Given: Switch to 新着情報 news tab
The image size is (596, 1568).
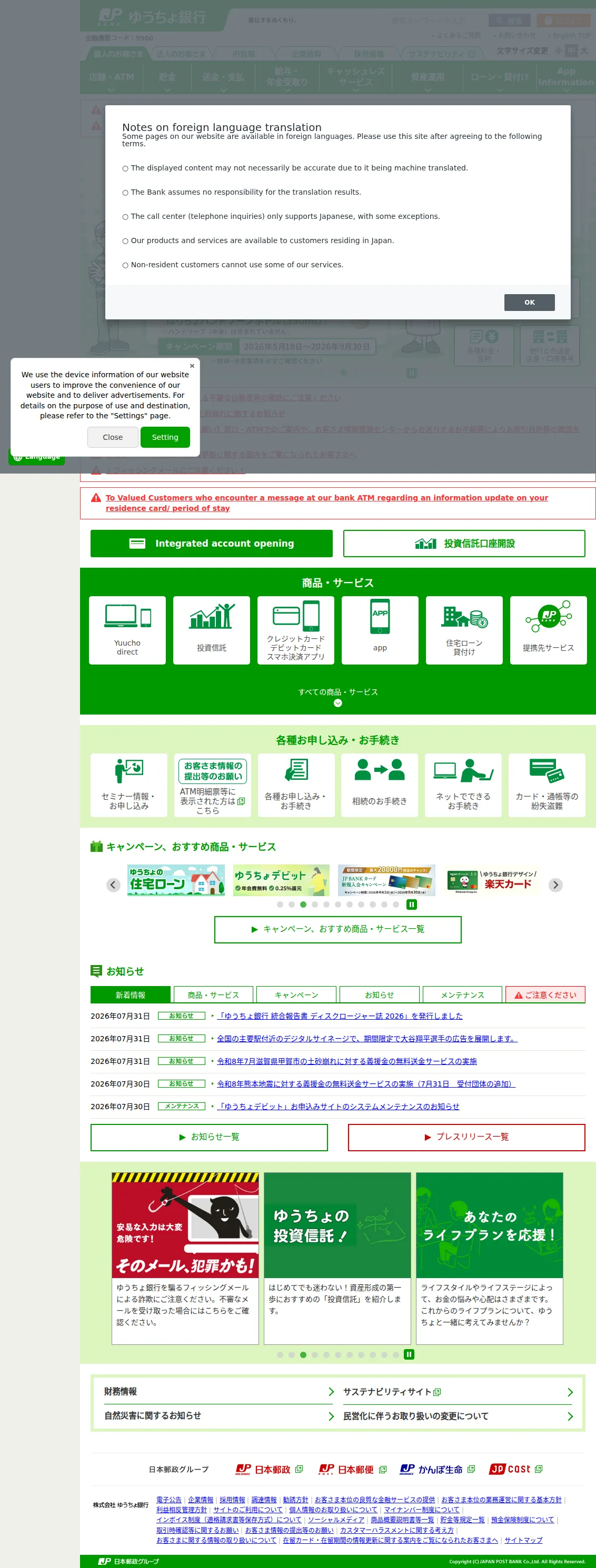Looking at the screenshot, I should tap(130, 994).
